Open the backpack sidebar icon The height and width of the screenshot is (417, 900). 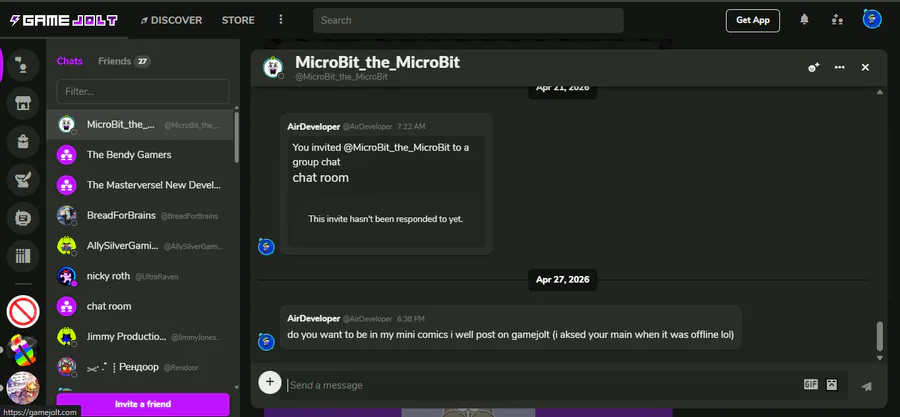click(x=23, y=142)
